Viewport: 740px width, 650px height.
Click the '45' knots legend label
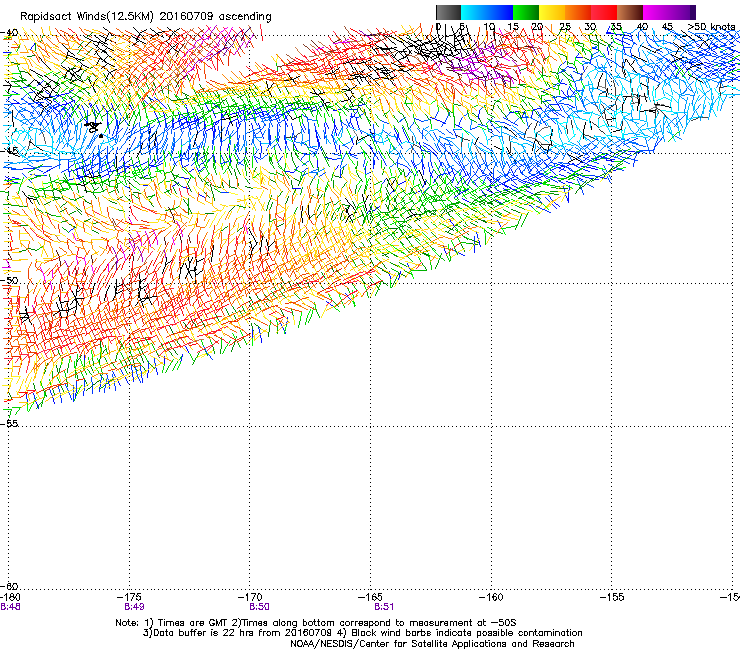click(x=667, y=27)
